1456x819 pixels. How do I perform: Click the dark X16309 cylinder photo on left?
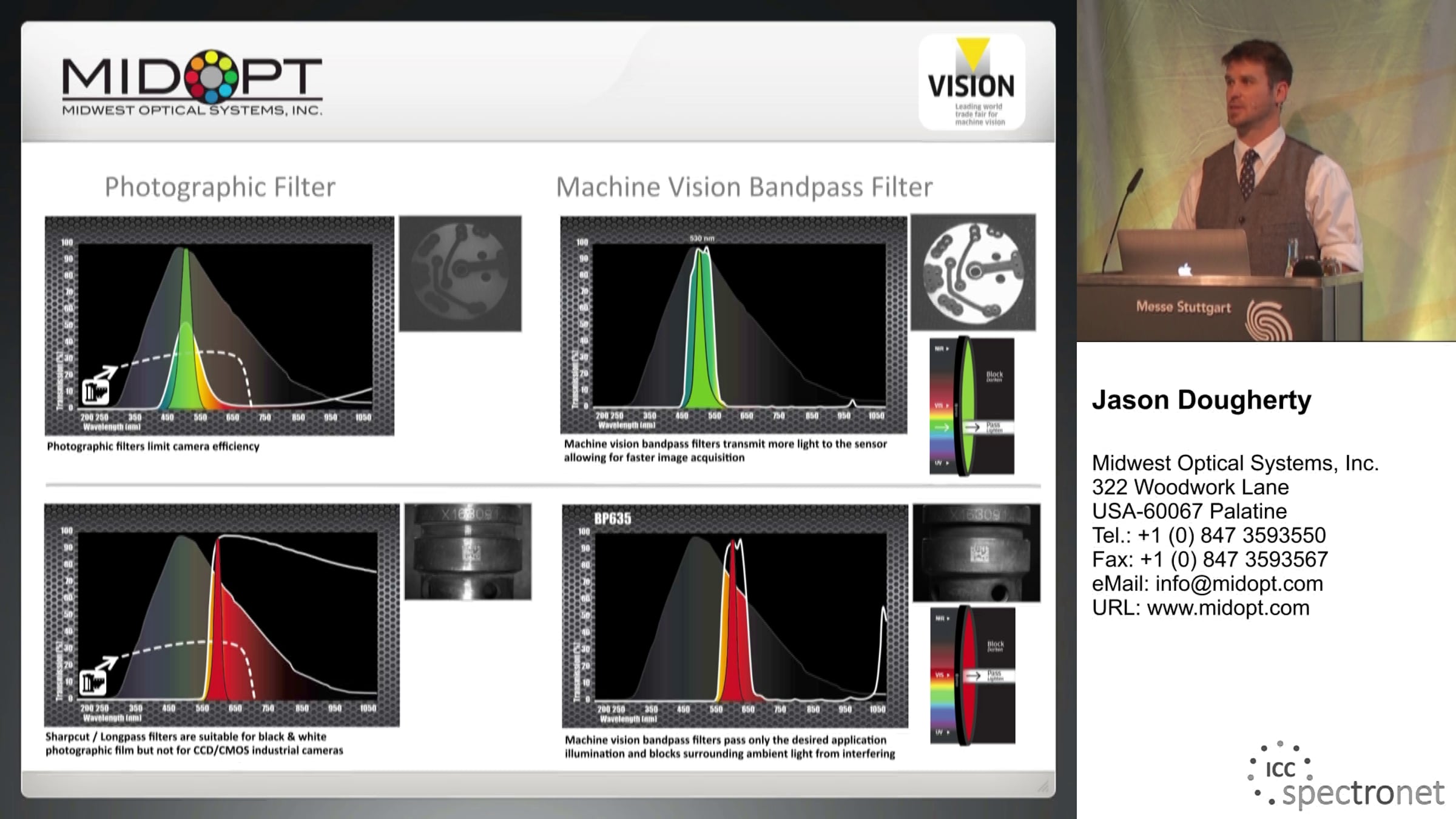(468, 551)
